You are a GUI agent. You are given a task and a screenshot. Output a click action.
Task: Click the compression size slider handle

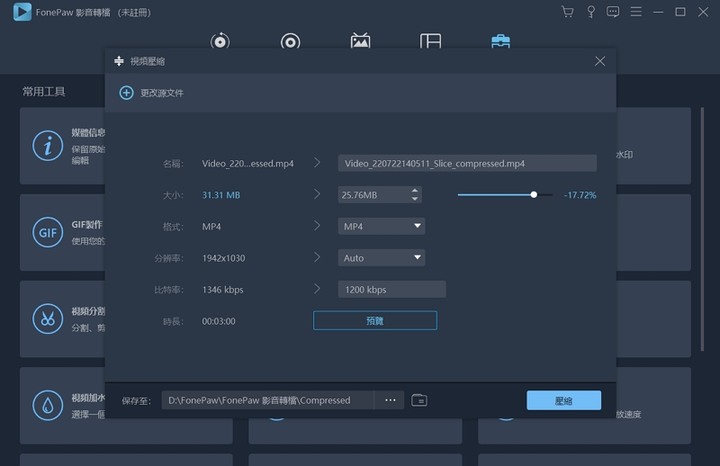[x=534, y=195]
